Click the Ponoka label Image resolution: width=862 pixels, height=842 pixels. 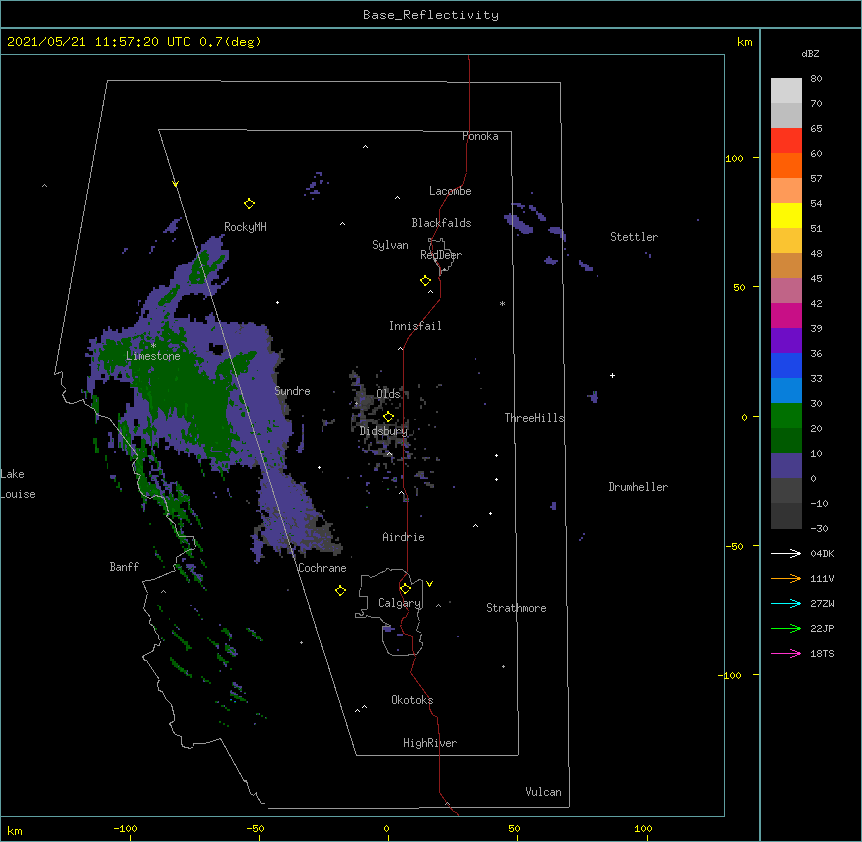(480, 136)
